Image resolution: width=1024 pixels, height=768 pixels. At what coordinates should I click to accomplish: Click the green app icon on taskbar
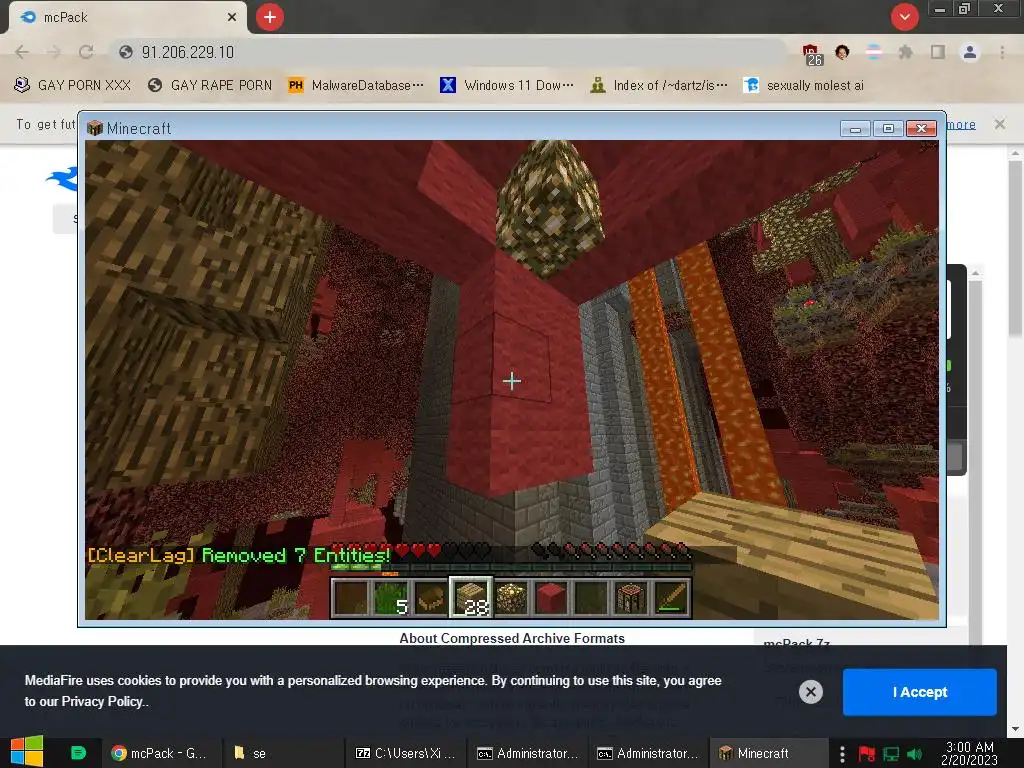[x=78, y=753]
